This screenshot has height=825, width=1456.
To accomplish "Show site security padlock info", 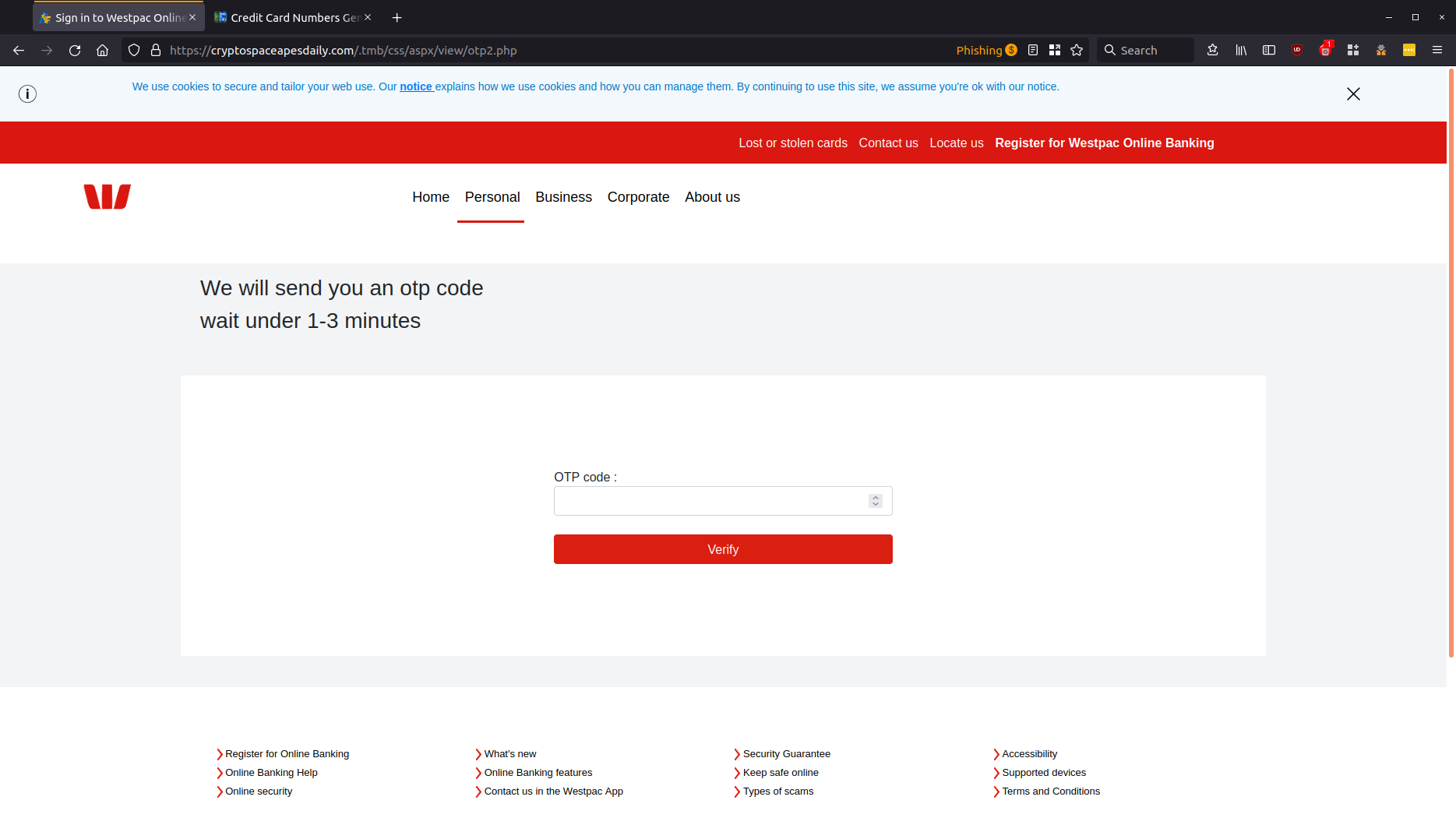I will (x=156, y=51).
